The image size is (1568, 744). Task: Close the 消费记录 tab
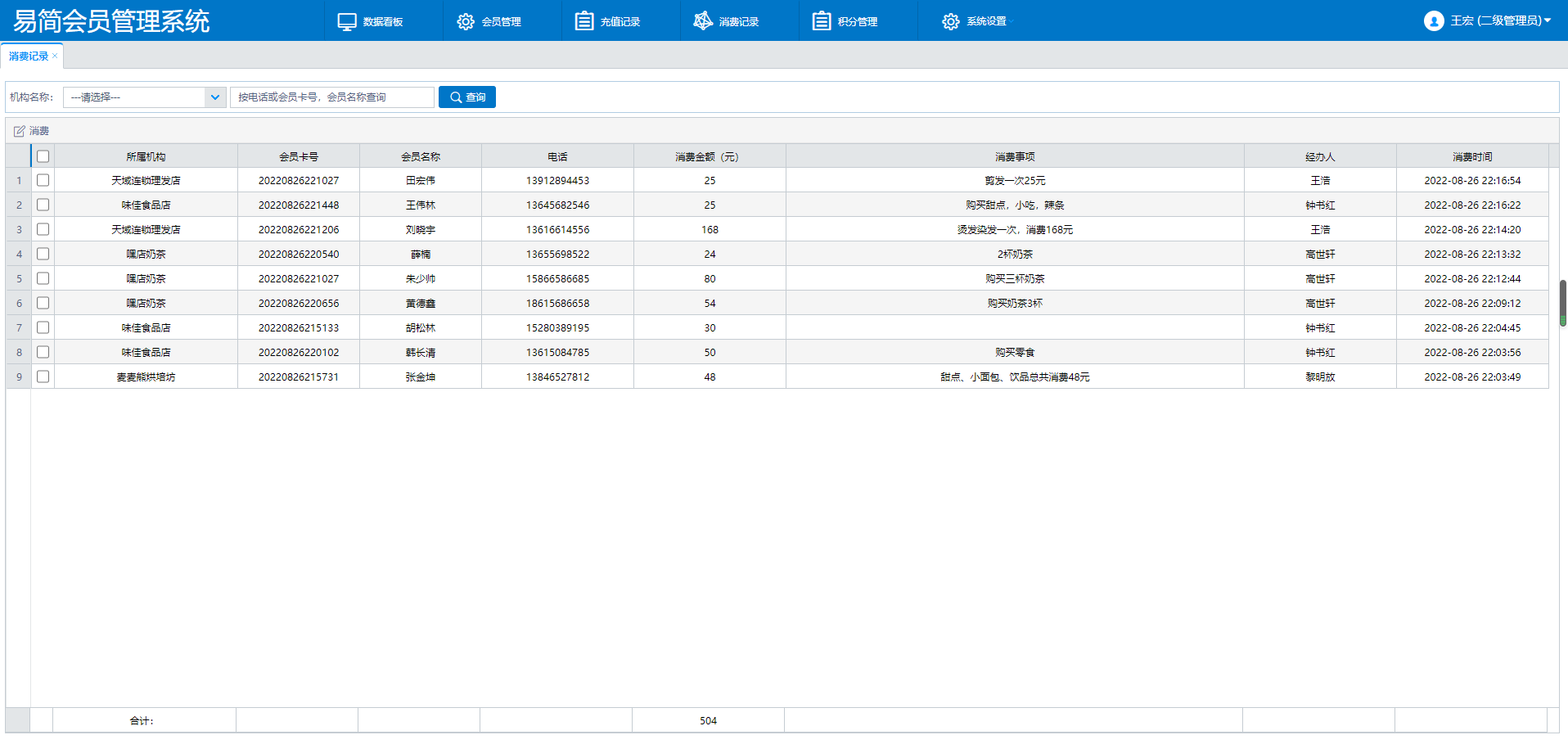(55, 56)
